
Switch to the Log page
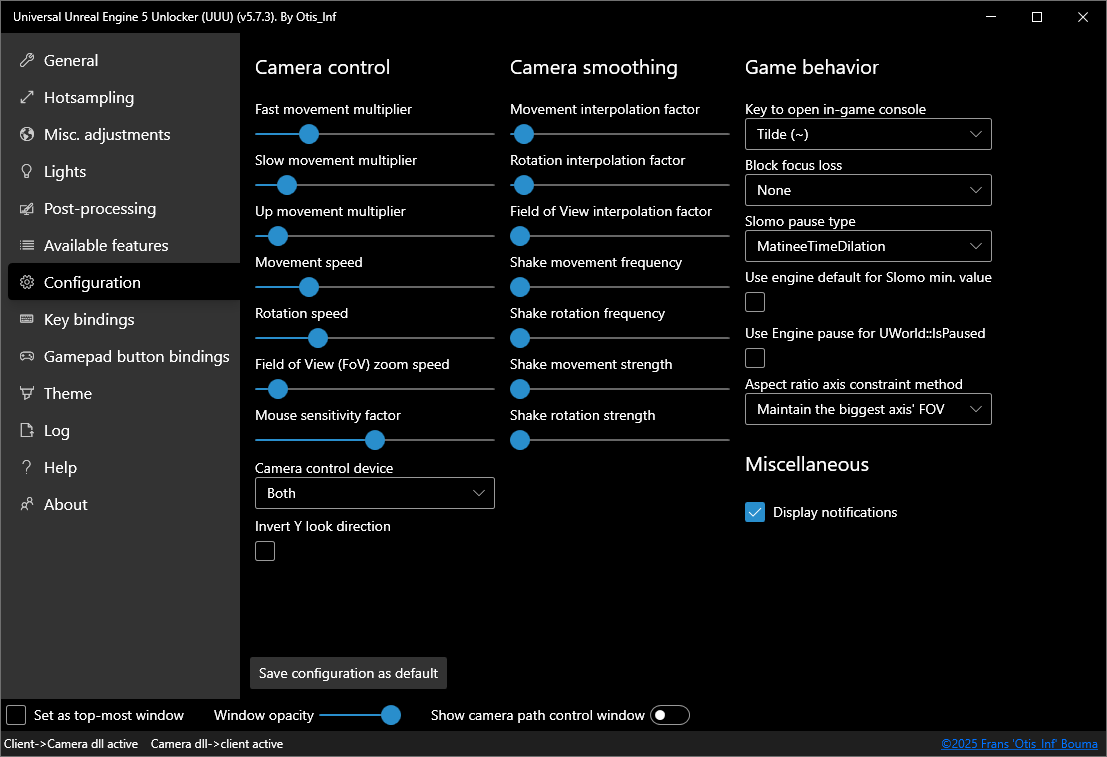[x=57, y=431]
